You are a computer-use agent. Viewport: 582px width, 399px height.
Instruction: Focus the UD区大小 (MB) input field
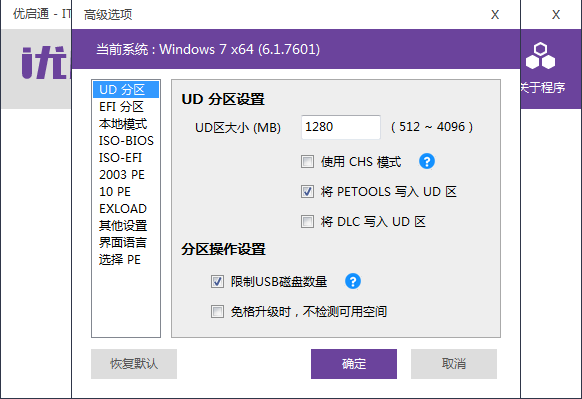coord(341,127)
